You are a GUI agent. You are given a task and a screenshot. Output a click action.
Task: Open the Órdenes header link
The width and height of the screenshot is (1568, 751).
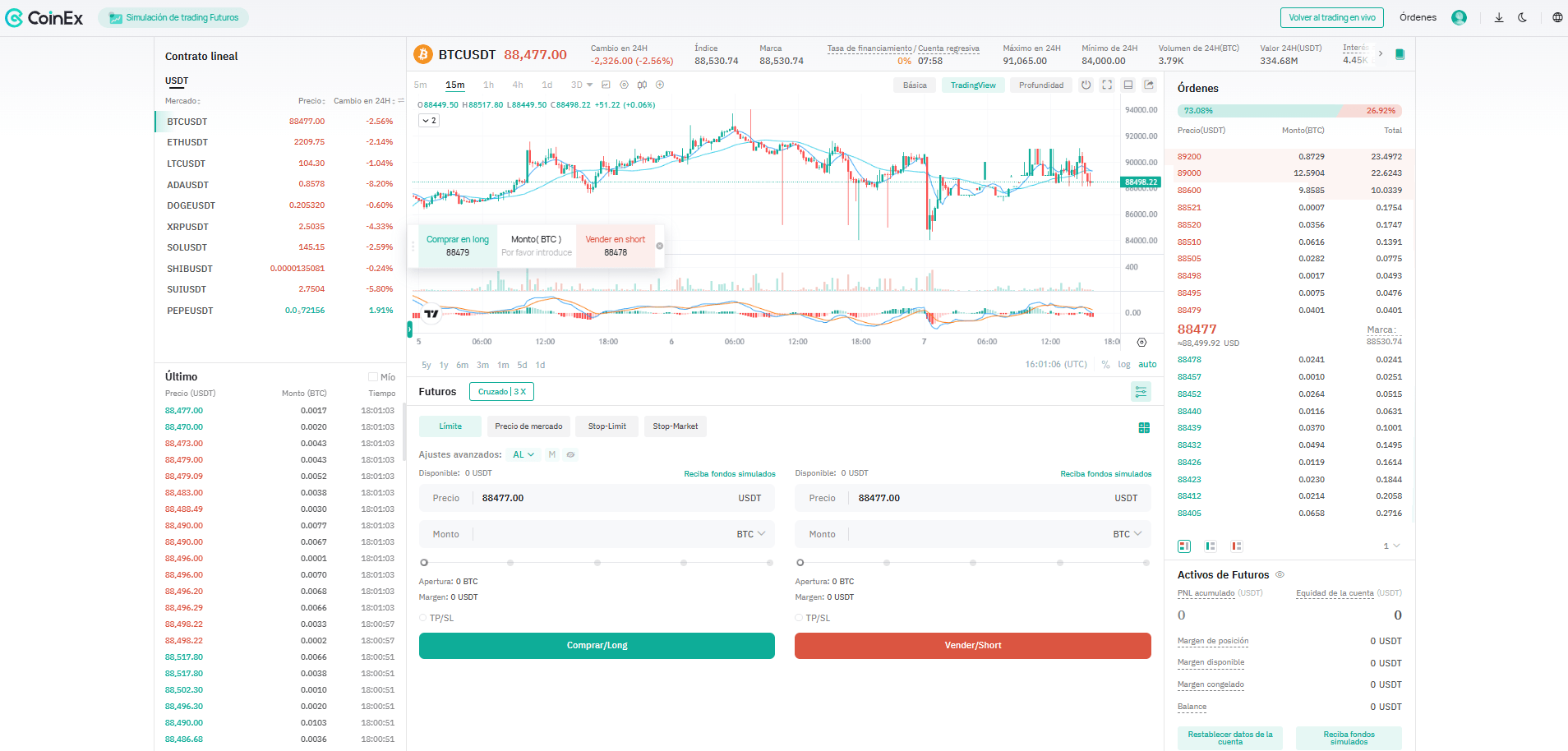tap(1418, 17)
